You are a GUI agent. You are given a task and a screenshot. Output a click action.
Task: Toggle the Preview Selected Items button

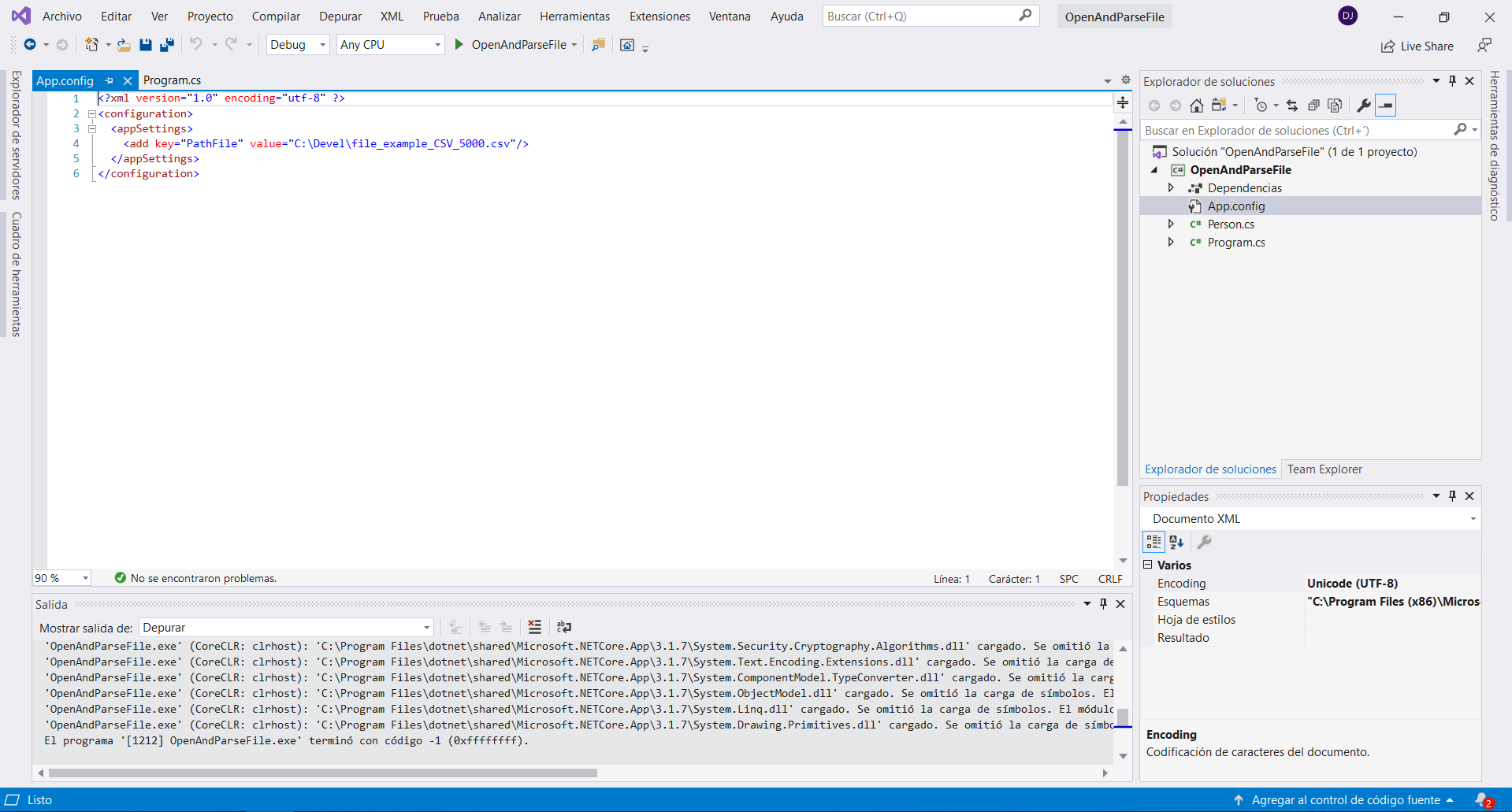pos(1386,106)
